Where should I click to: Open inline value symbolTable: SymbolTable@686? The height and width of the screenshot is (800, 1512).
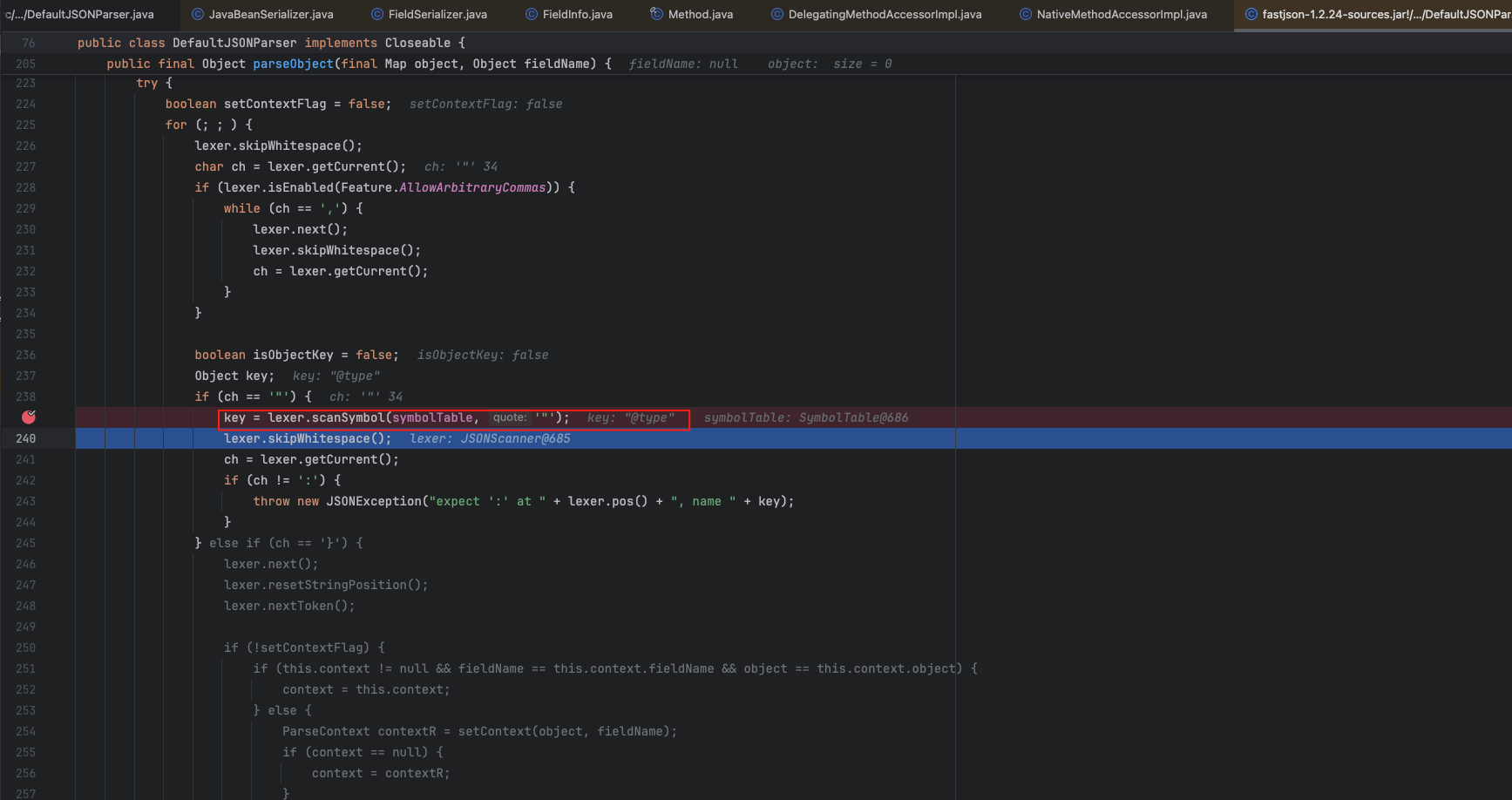[x=805, y=417]
